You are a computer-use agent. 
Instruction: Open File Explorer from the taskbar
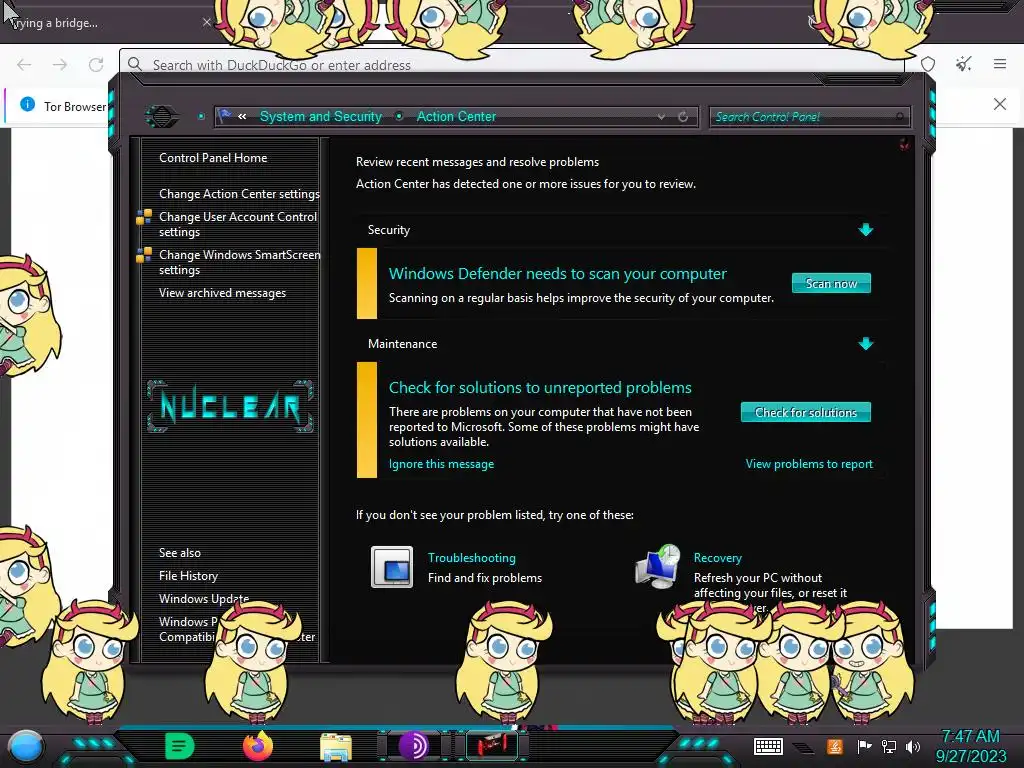tap(336, 746)
